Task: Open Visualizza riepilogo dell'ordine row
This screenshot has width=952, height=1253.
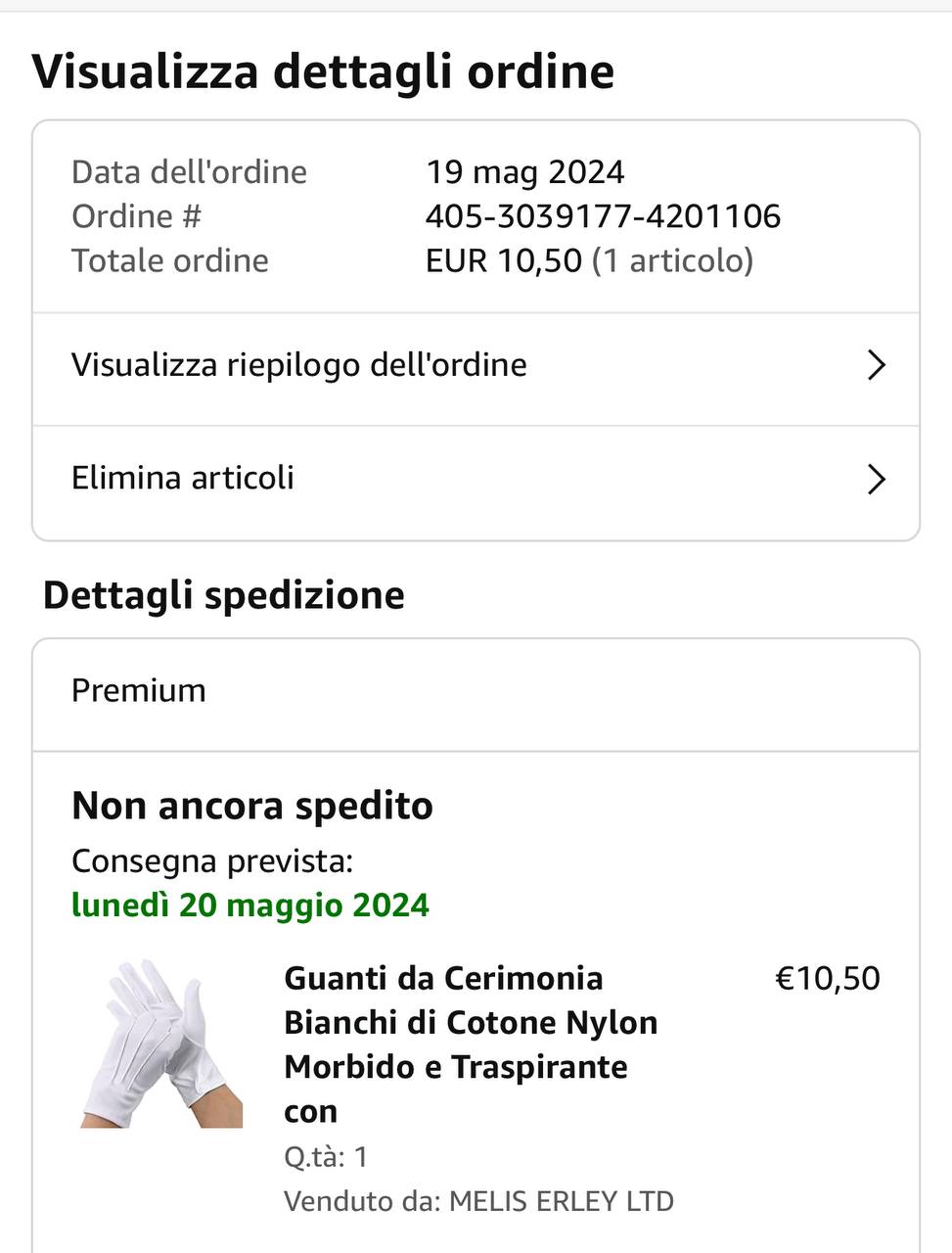Action: point(299,365)
